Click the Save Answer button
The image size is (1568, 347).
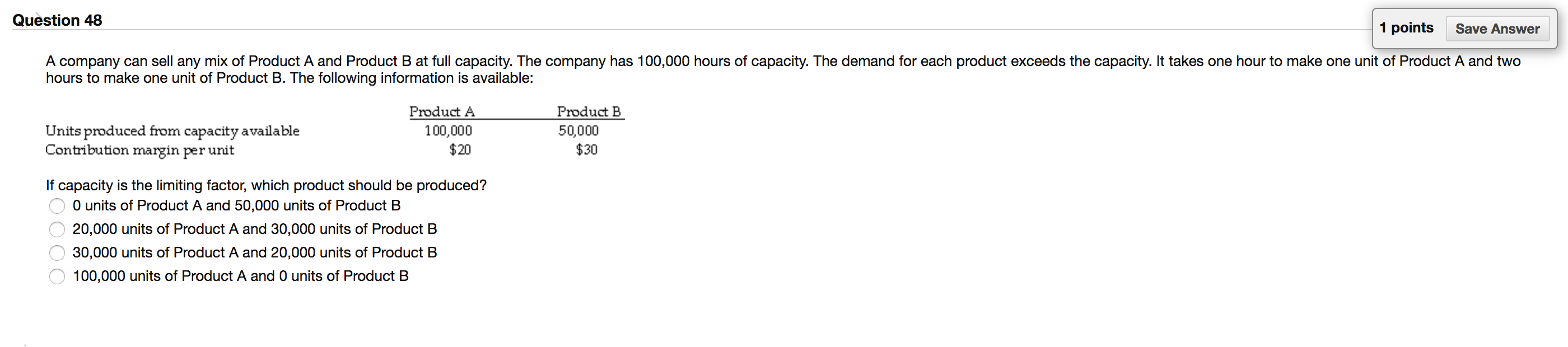pyautogui.click(x=1498, y=28)
